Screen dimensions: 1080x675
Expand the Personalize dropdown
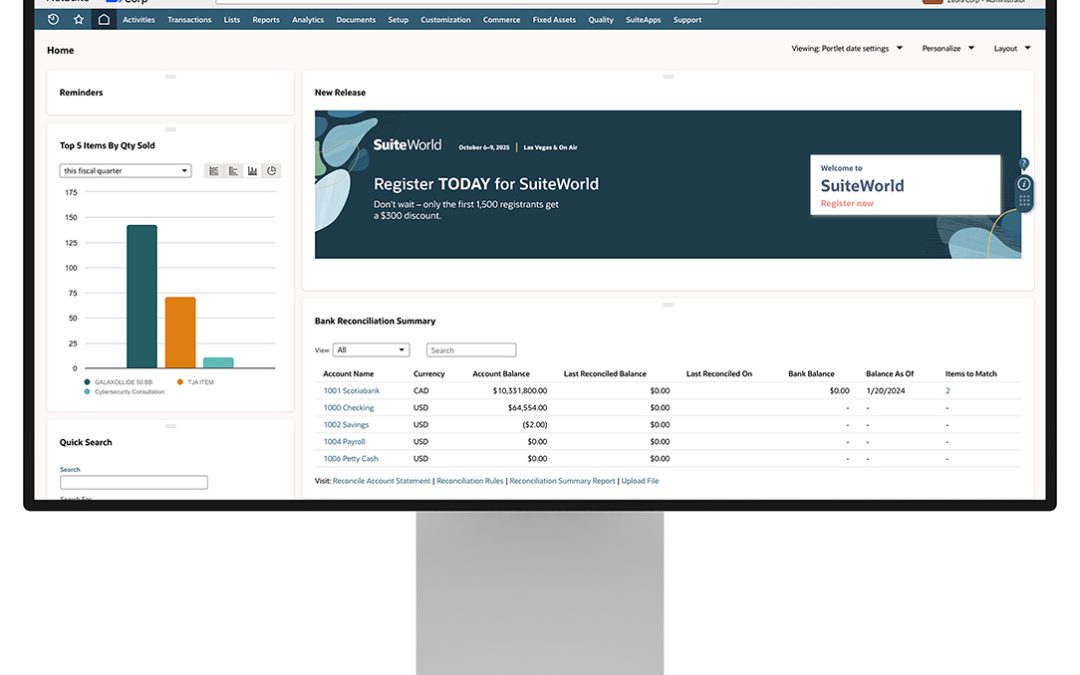[x=947, y=48]
